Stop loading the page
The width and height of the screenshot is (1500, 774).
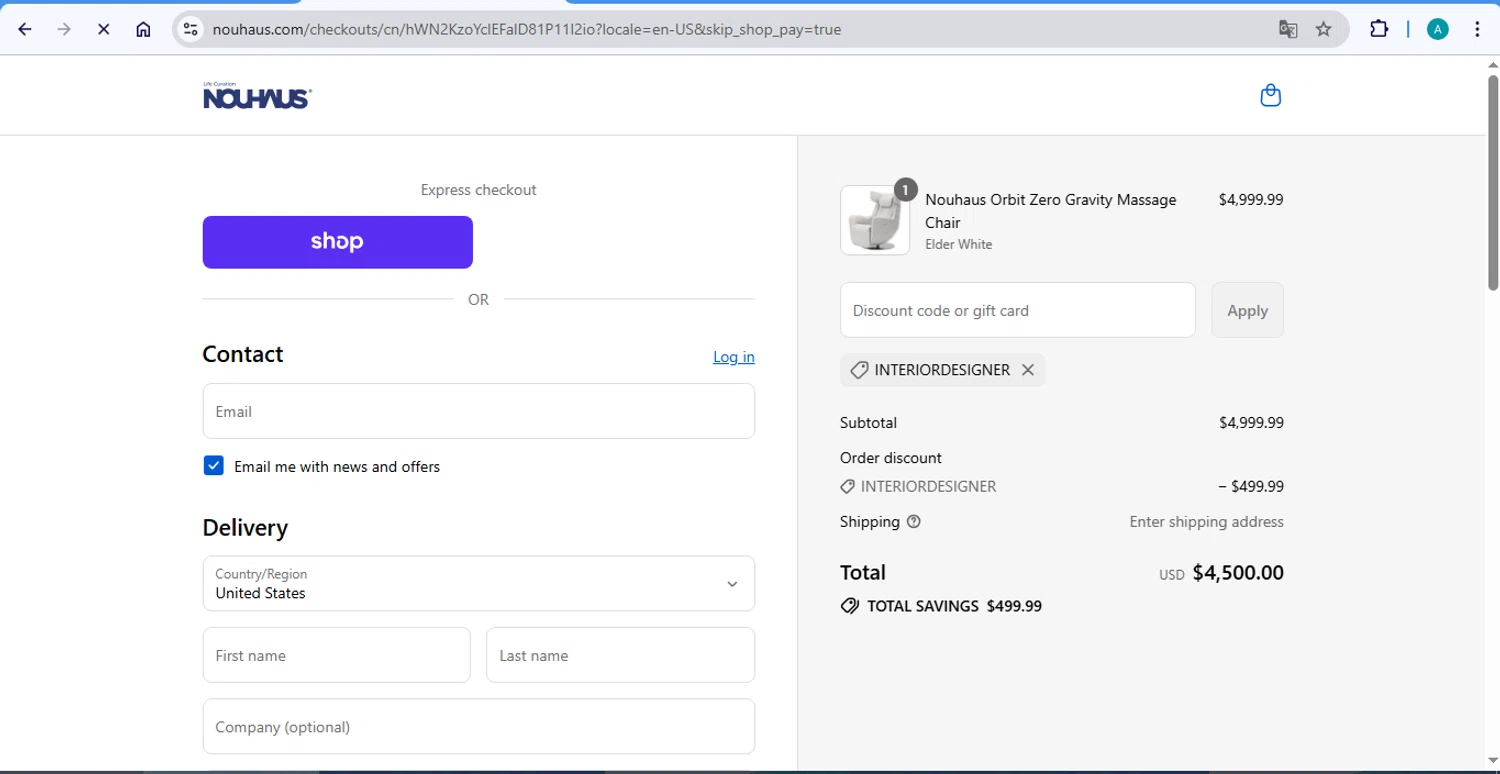(103, 29)
